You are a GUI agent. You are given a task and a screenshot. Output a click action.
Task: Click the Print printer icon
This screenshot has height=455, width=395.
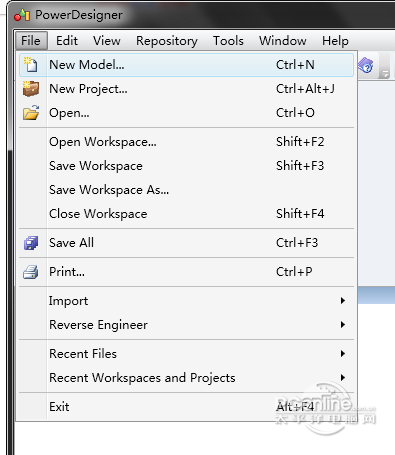[x=31, y=272]
